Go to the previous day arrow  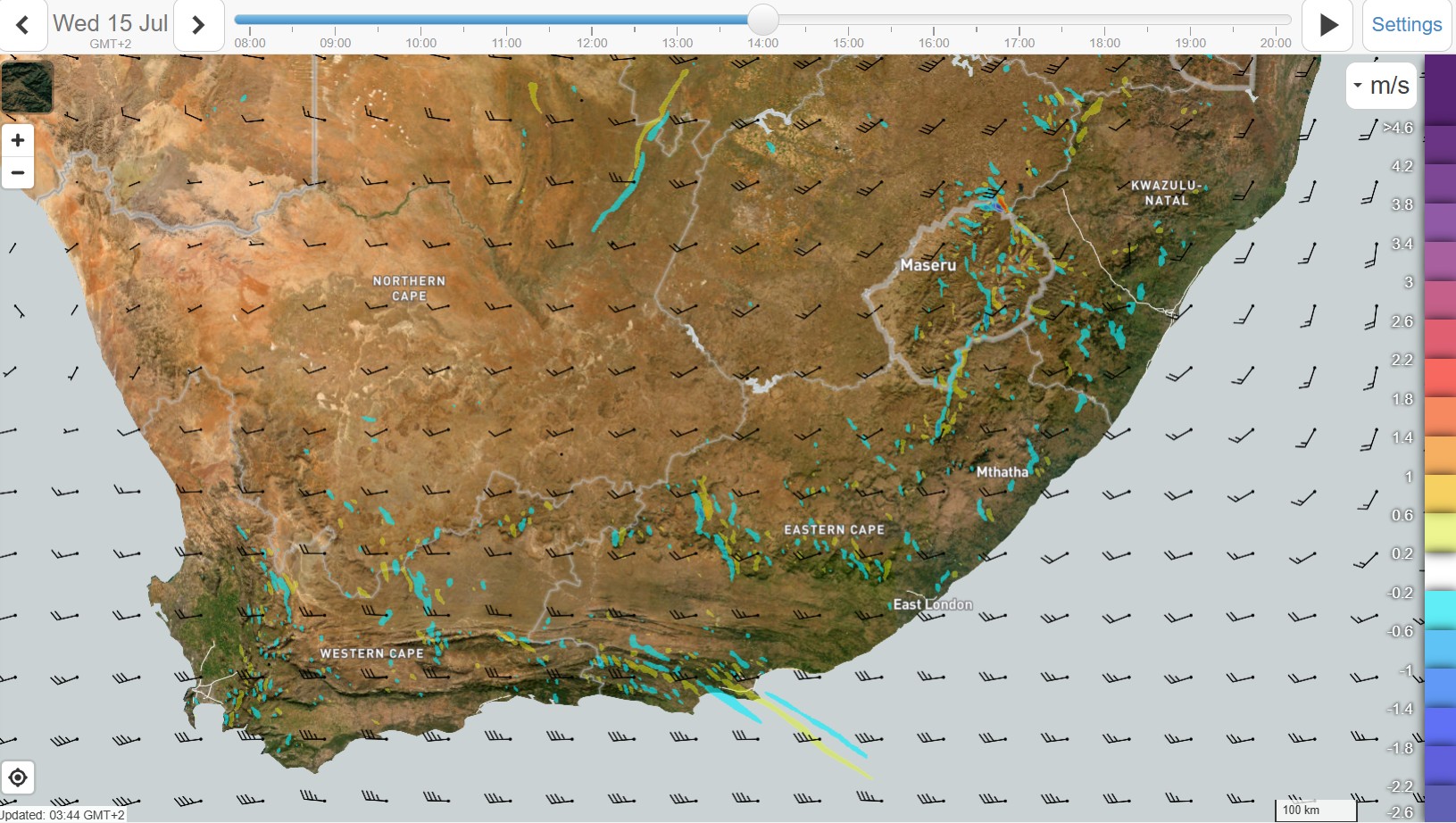[x=22, y=25]
